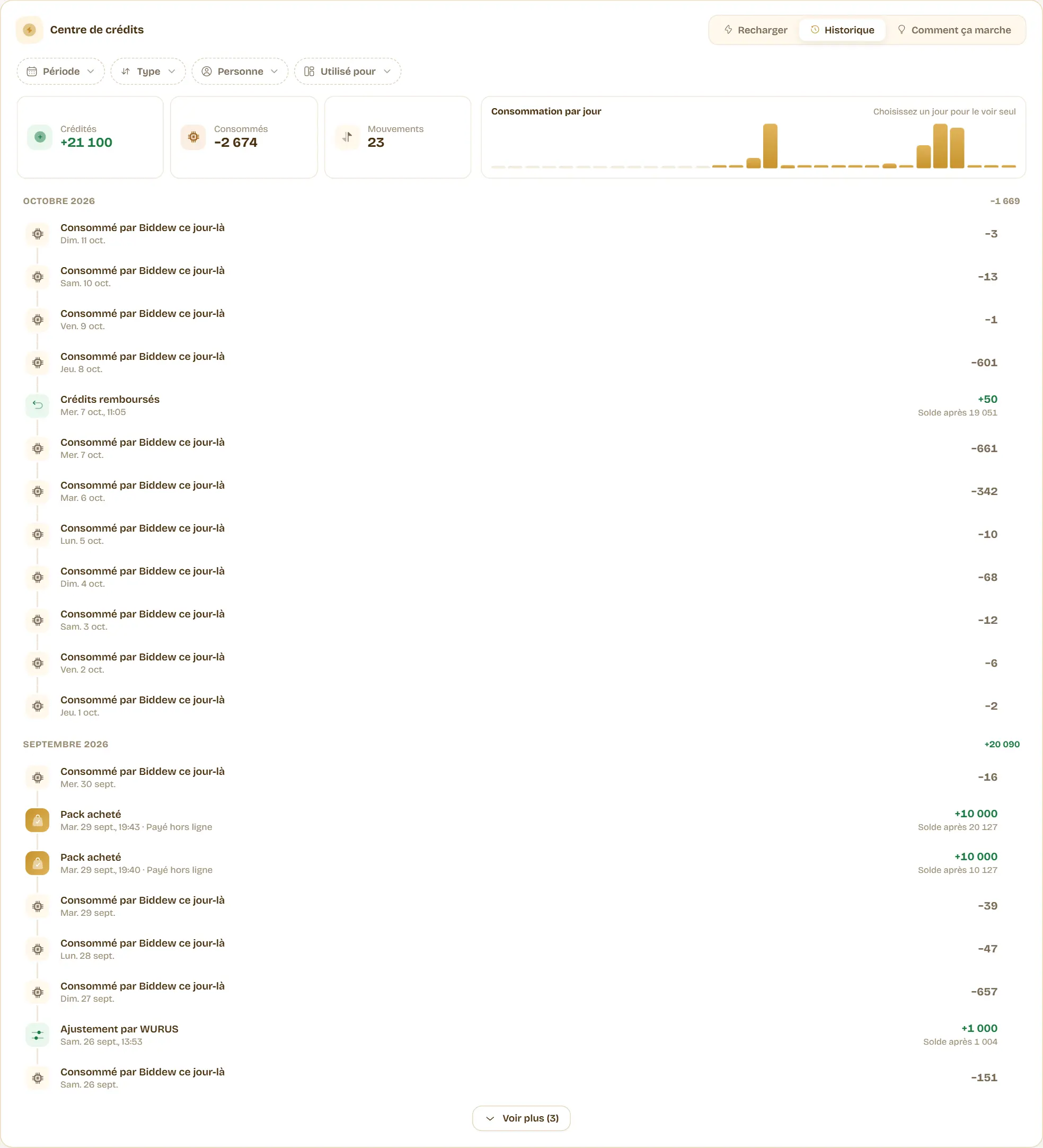Click the SEPTEMBRE 2026 section header
This screenshot has height=1148, width=1043.
click(66, 744)
